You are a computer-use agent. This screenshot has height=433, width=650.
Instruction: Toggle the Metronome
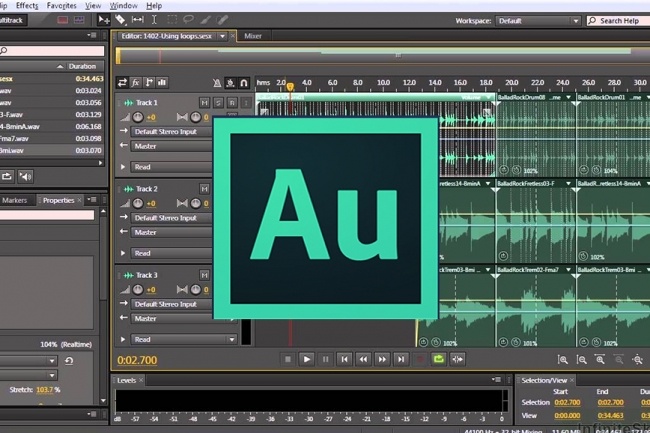(x=217, y=83)
